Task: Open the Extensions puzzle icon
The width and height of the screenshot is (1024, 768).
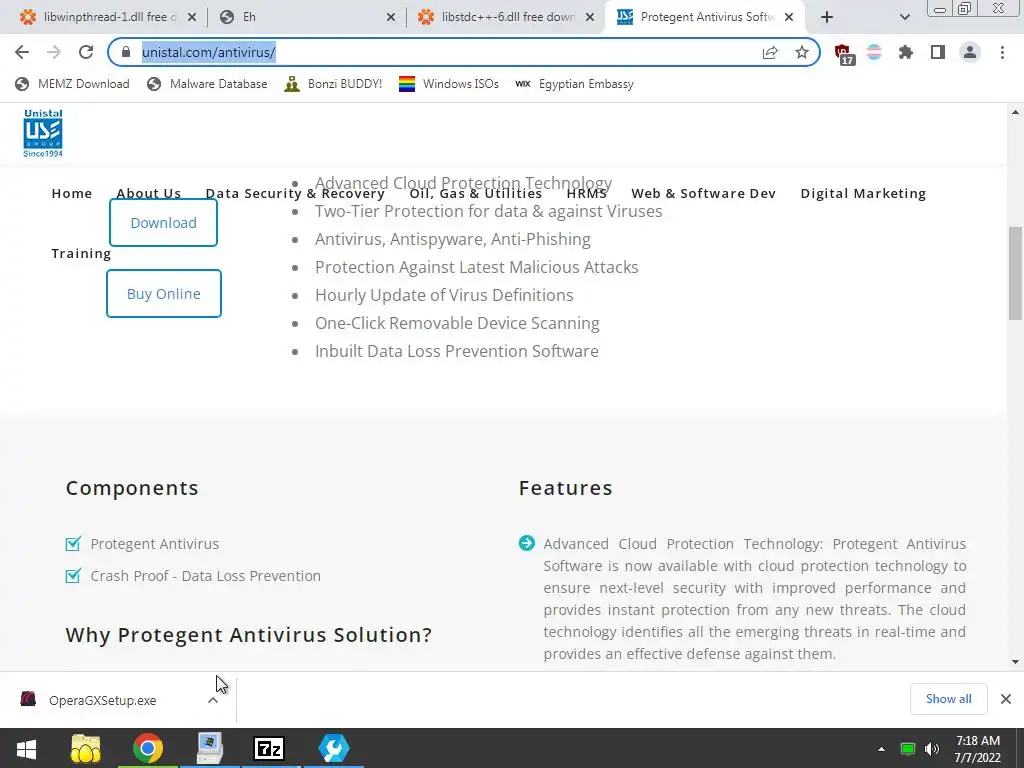Action: pyautogui.click(x=906, y=52)
